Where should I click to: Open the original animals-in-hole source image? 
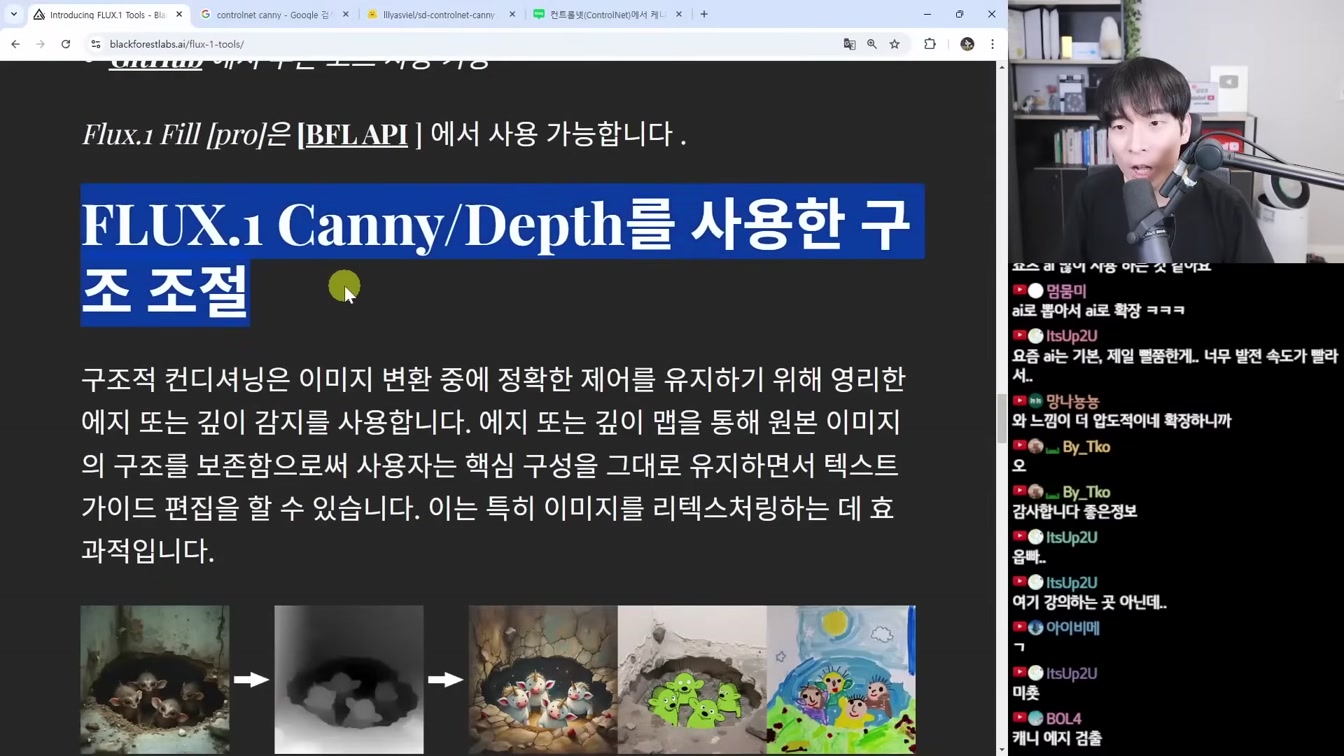click(x=155, y=679)
